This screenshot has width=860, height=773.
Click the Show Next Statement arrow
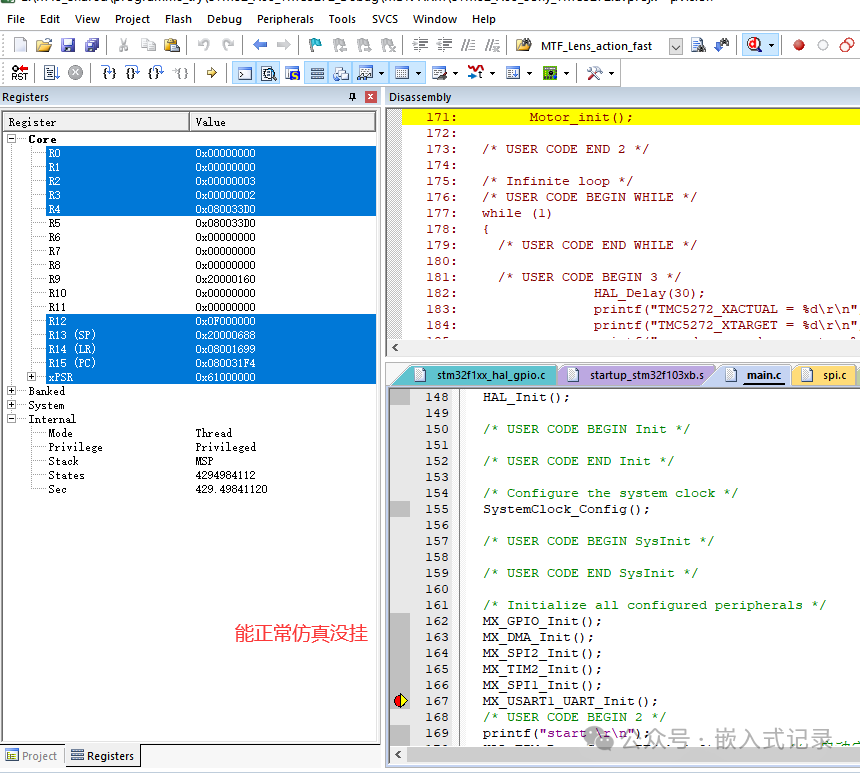pyautogui.click(x=212, y=72)
